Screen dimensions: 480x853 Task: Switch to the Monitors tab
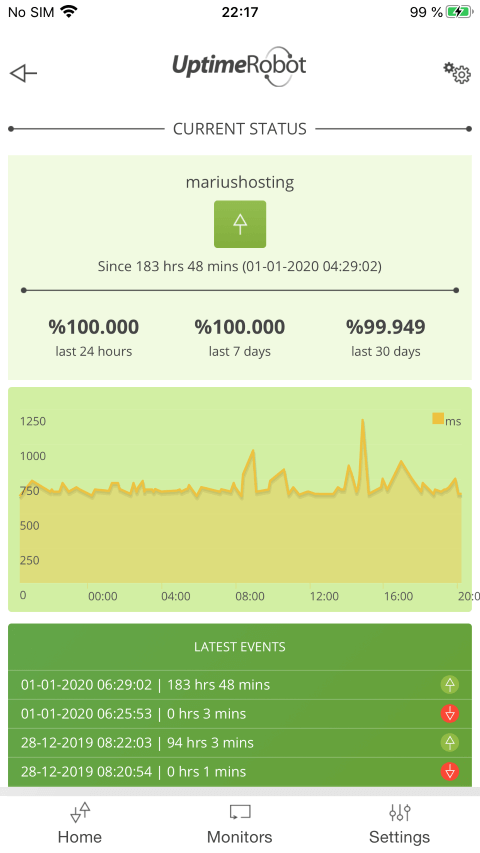(239, 824)
